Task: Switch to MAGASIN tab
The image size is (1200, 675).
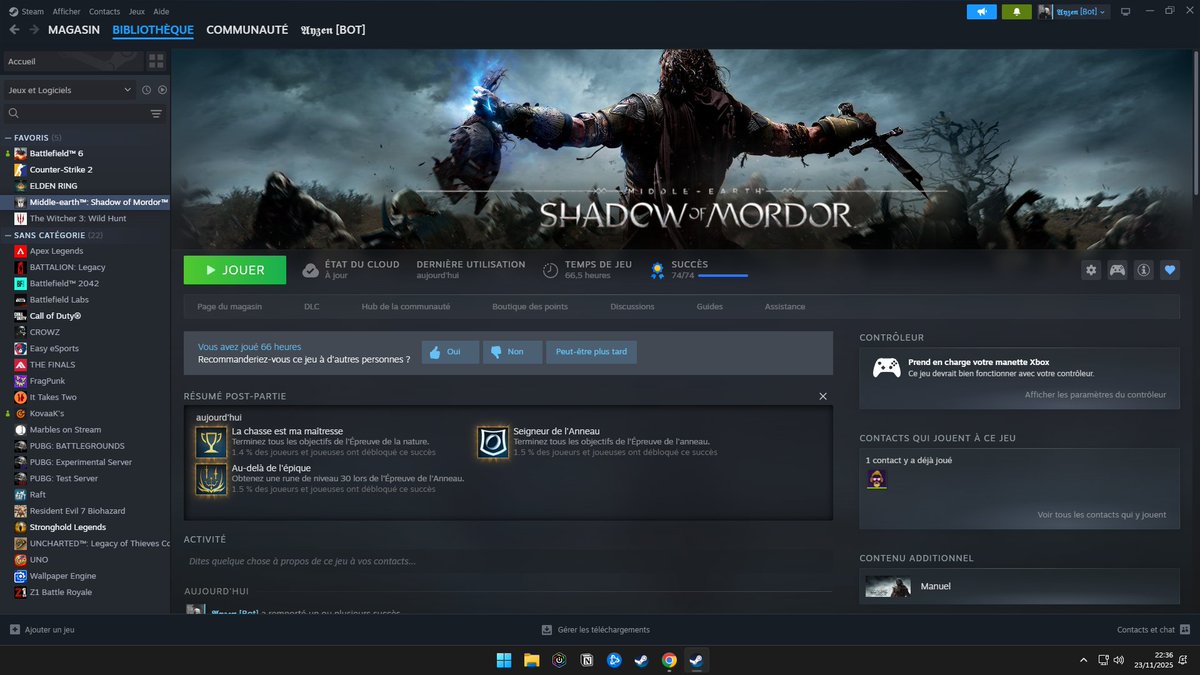Action: pyautogui.click(x=74, y=30)
